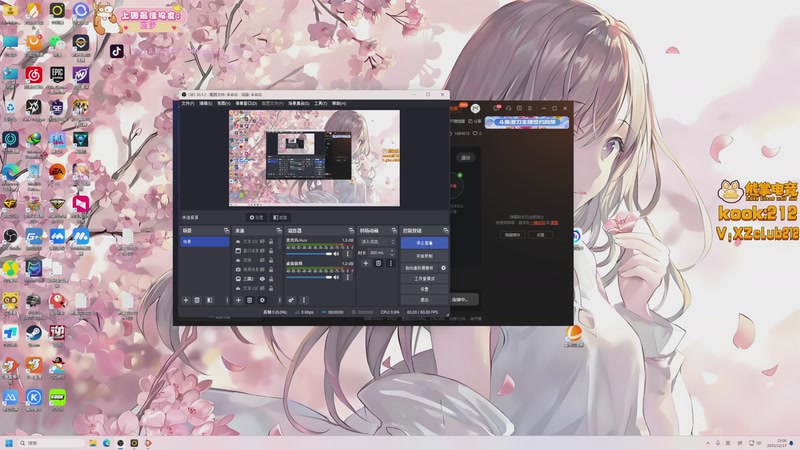Click the 滤镜 button in source toolbar

pyautogui.click(x=280, y=217)
